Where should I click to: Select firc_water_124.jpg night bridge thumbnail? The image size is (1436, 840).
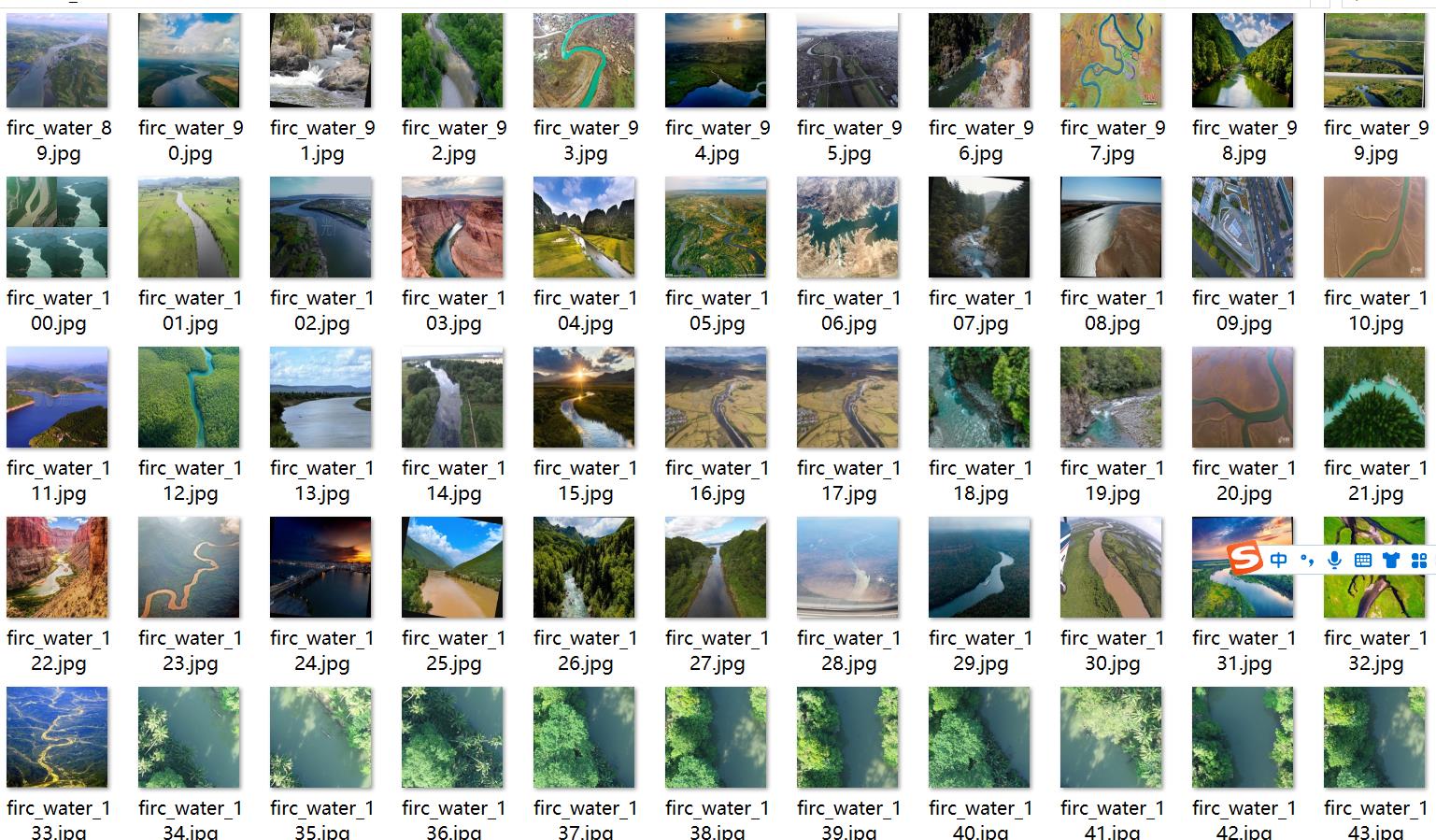coord(320,567)
